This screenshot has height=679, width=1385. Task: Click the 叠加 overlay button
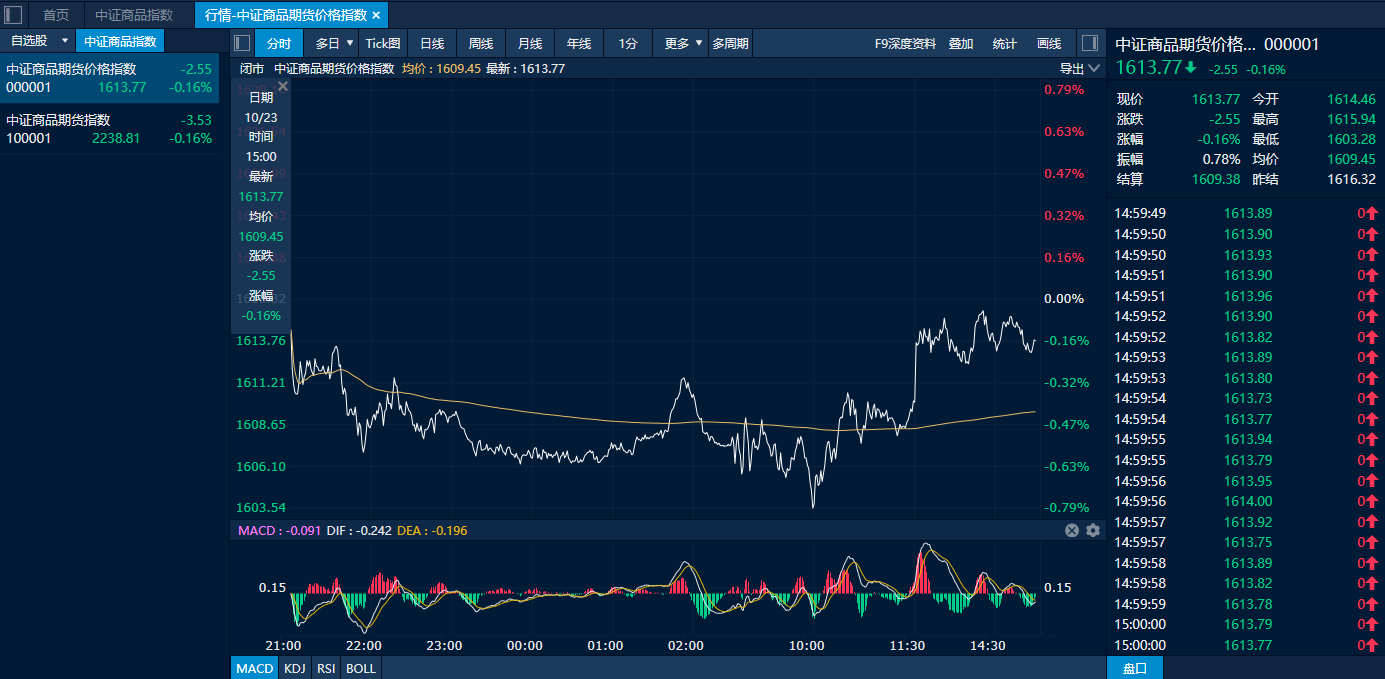point(961,43)
